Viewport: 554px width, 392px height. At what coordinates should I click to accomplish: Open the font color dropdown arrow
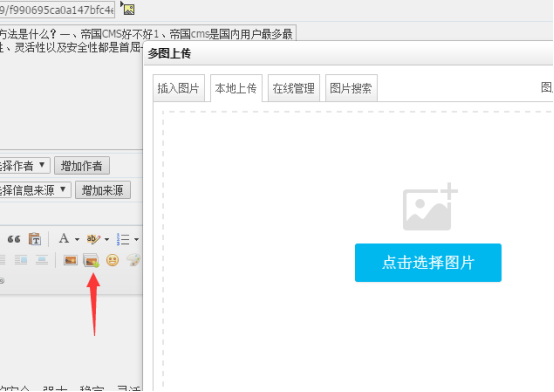click(x=77, y=239)
